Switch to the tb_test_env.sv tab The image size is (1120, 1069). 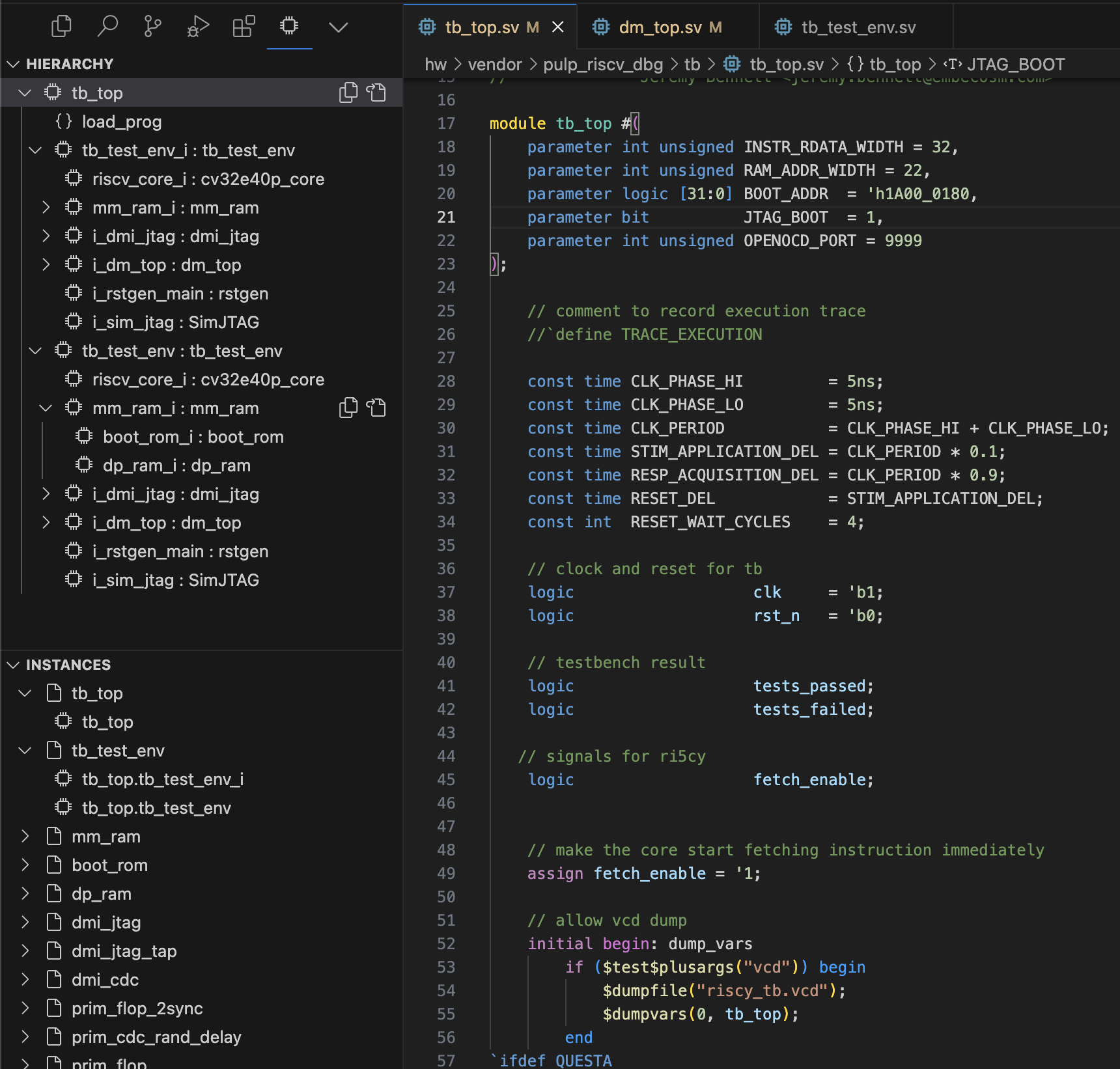coord(856,27)
